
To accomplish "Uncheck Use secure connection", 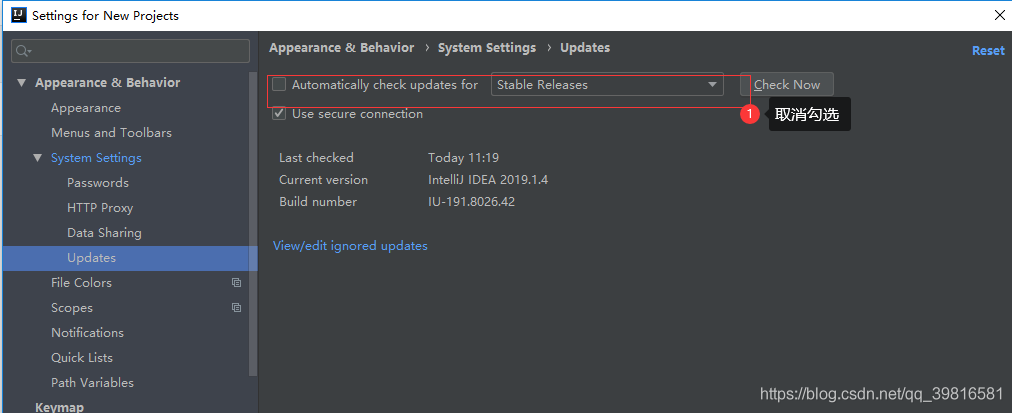I will click(279, 114).
